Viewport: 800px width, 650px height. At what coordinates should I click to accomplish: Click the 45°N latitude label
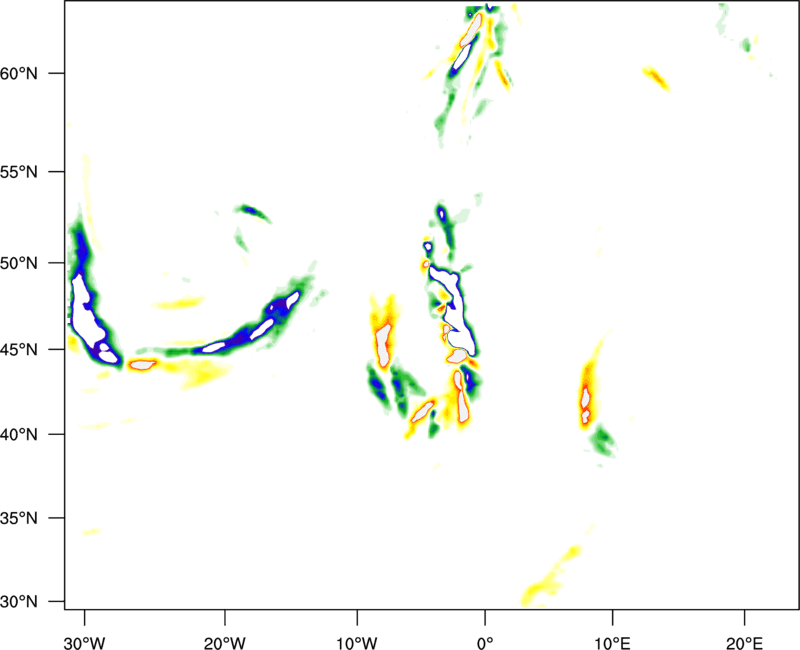(x=19, y=350)
